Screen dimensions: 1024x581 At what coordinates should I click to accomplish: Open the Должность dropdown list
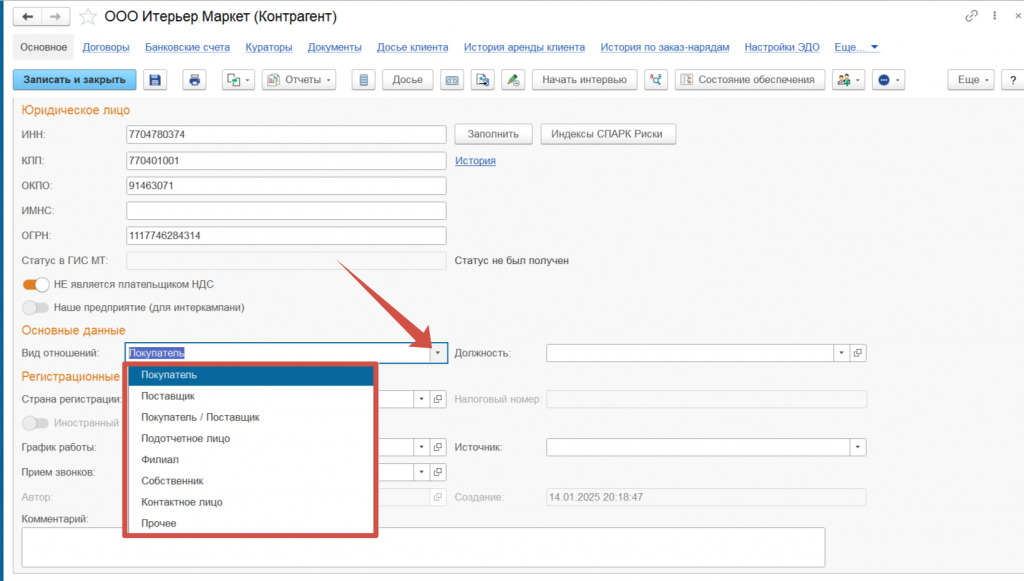(842, 353)
